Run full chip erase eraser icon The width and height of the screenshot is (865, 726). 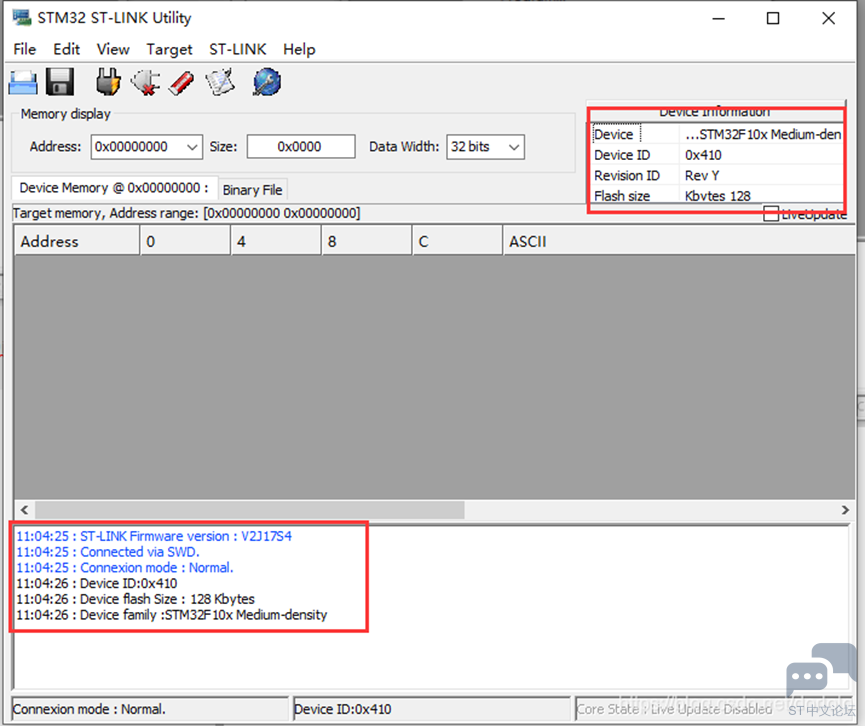pos(181,83)
